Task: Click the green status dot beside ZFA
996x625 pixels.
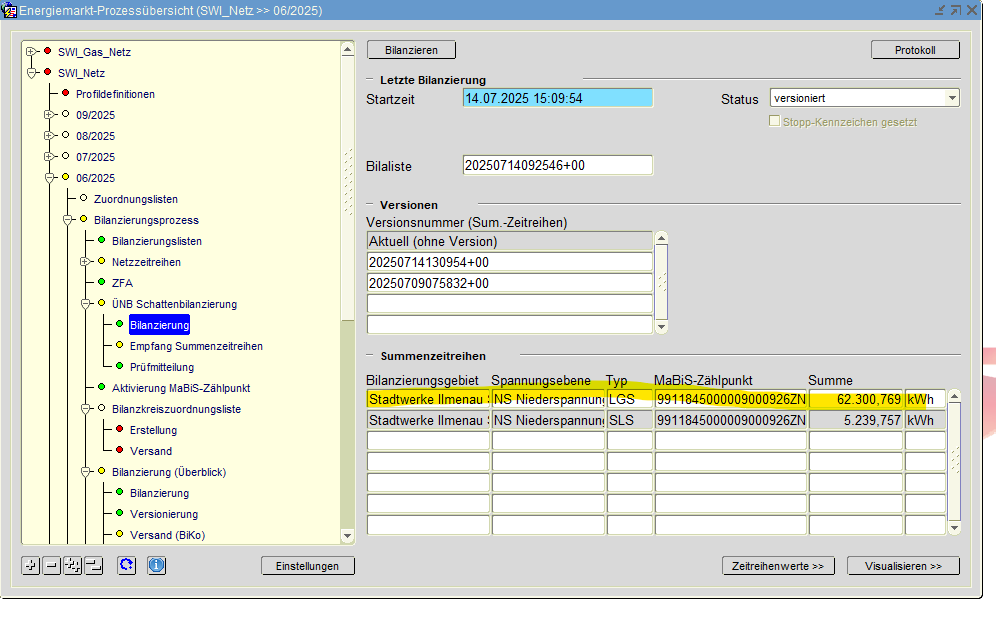Action: [x=101, y=283]
